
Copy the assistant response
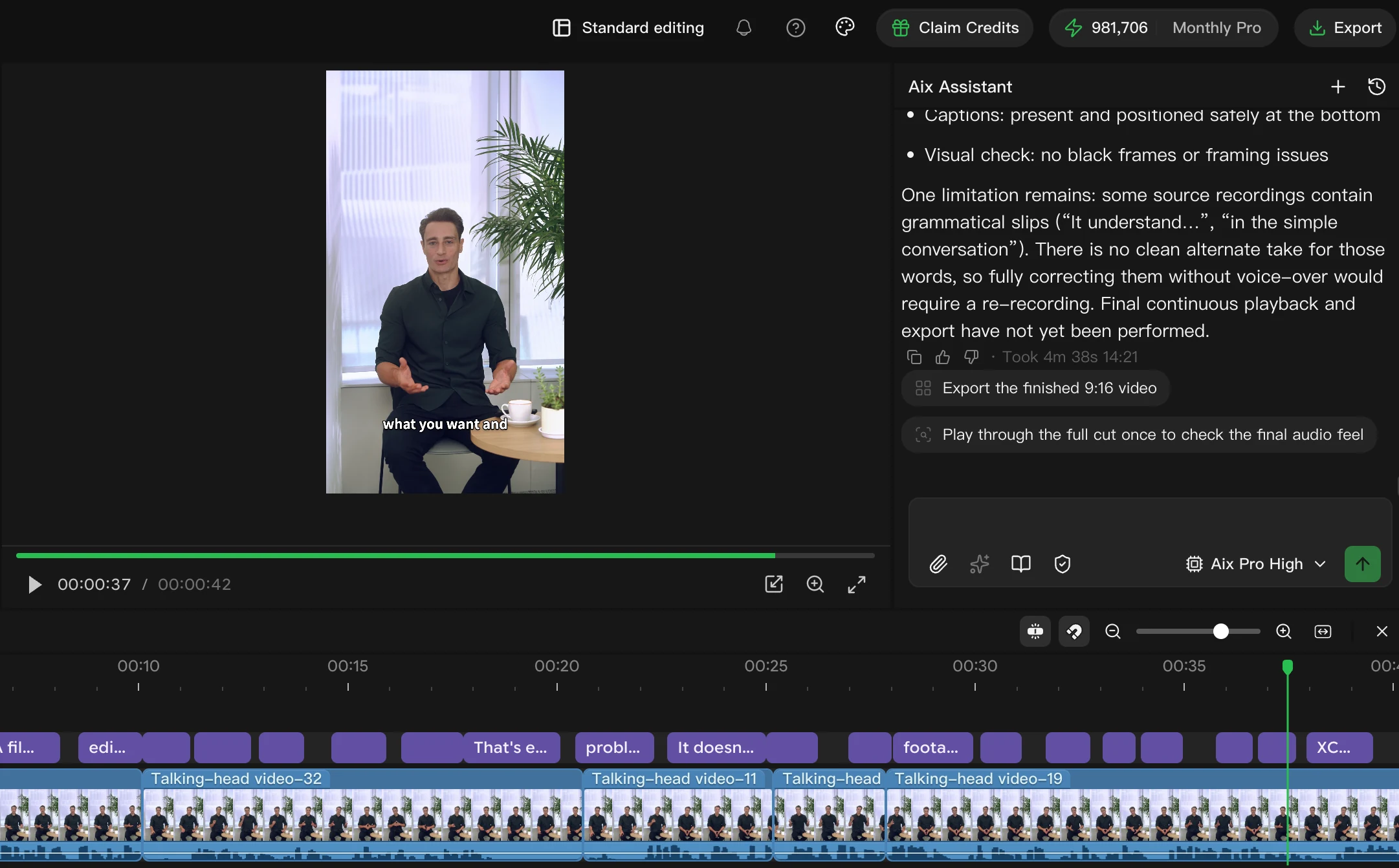[914, 357]
